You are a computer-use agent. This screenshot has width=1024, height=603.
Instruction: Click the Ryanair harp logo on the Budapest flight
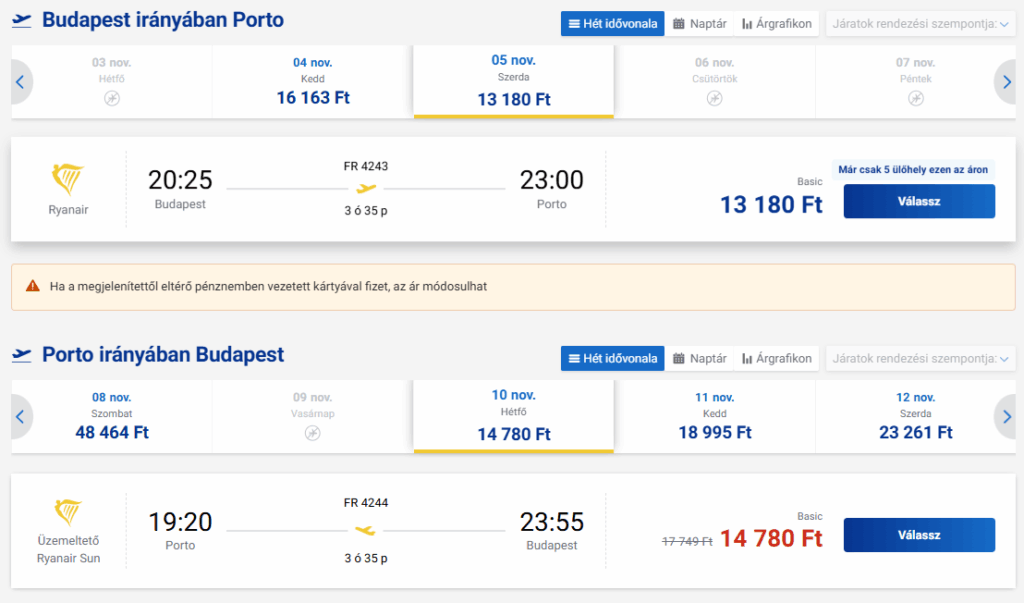pos(68,180)
